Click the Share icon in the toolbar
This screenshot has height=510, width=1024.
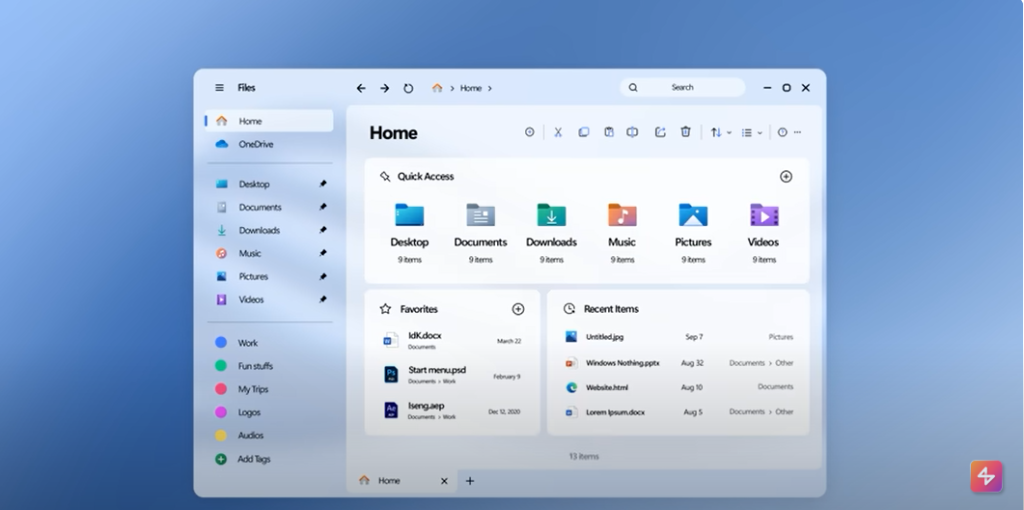pyautogui.click(x=660, y=132)
